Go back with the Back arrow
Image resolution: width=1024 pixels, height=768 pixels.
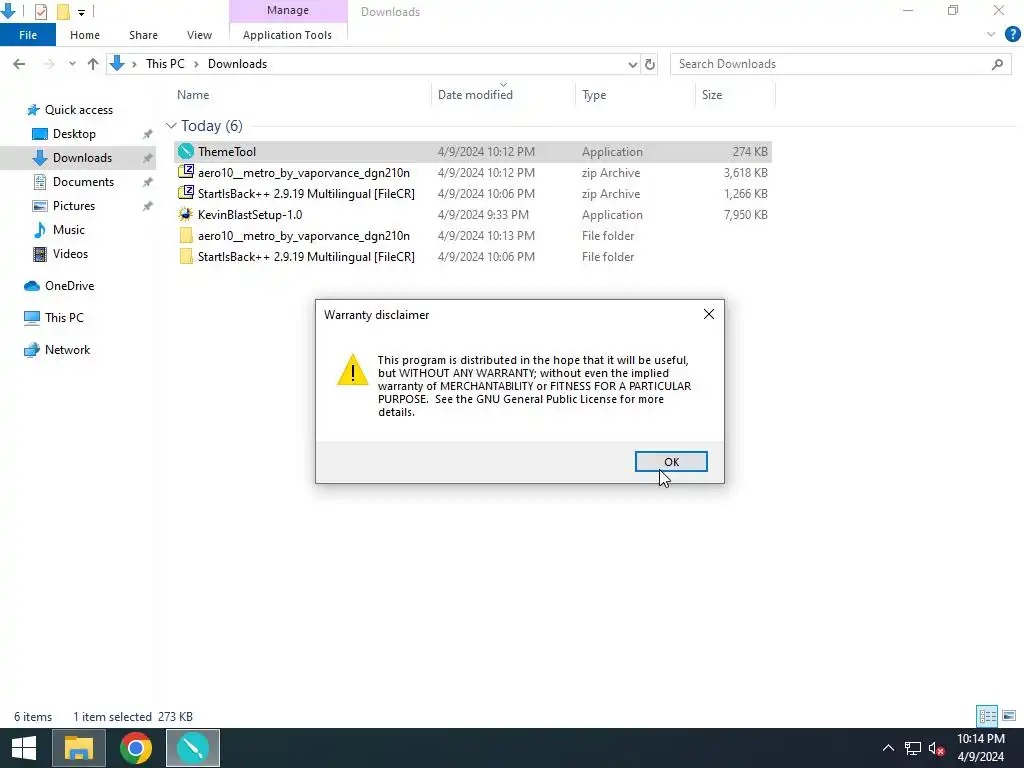point(19,64)
